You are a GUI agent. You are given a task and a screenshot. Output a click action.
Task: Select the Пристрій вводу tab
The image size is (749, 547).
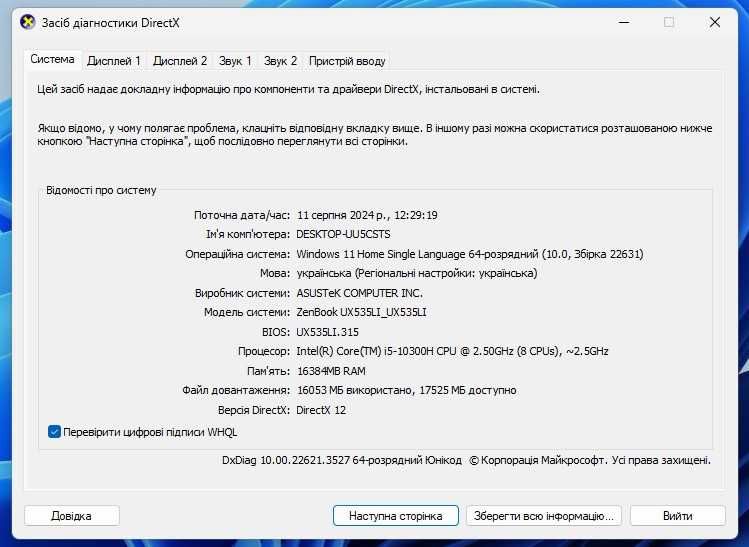347,61
